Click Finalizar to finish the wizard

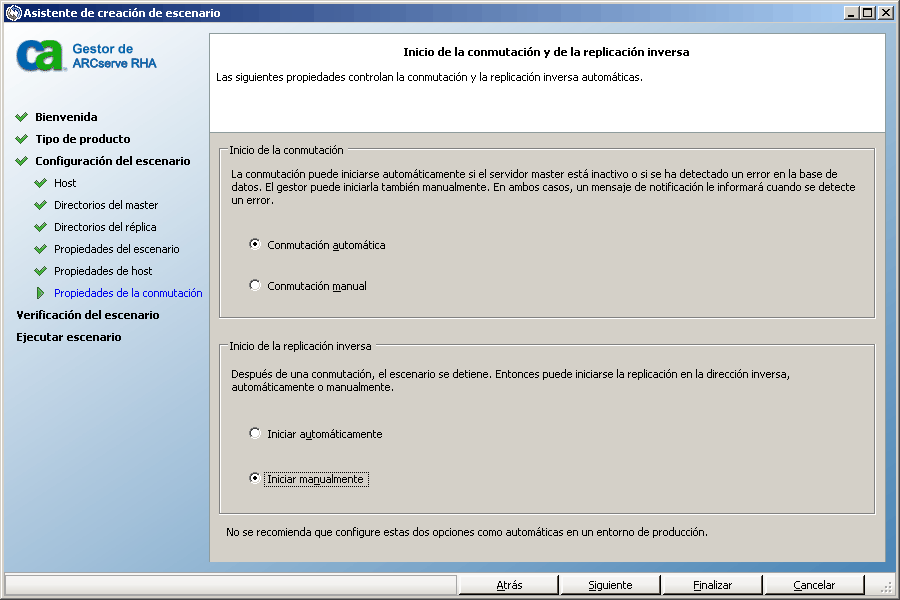712,585
